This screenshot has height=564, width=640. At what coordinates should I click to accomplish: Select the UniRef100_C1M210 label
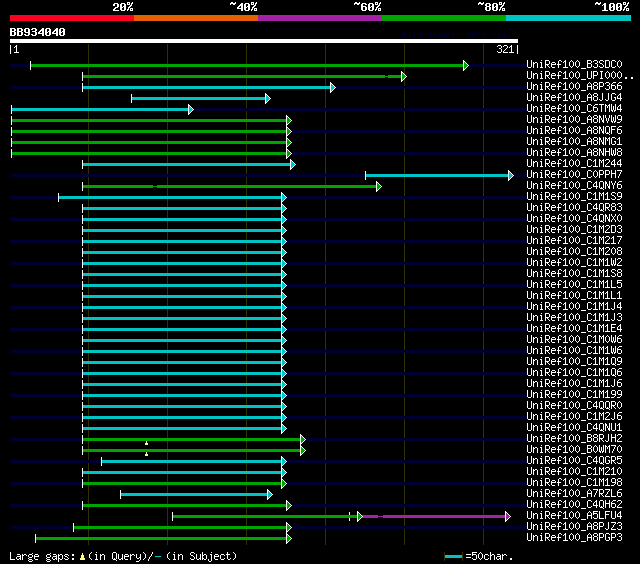[574, 472]
